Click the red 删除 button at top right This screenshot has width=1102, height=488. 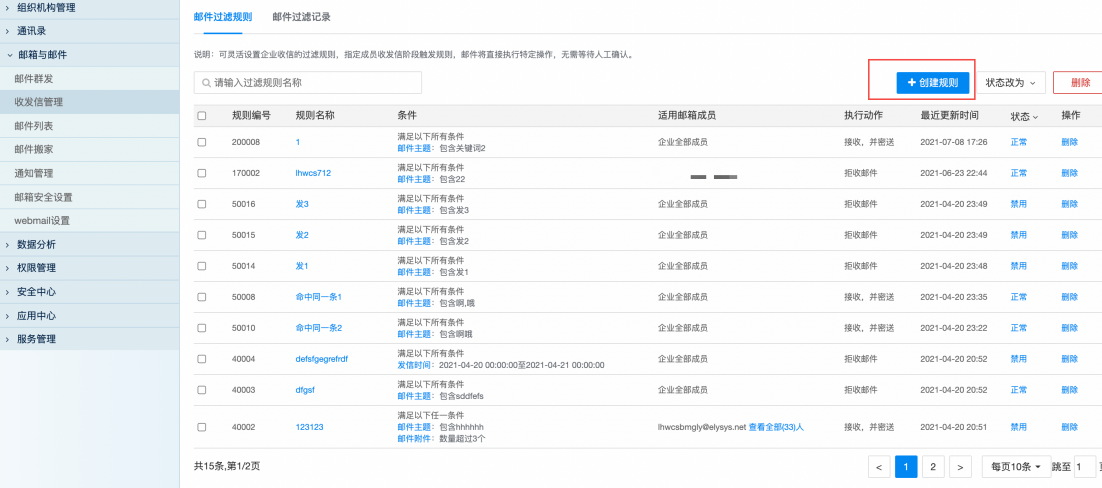point(1079,83)
